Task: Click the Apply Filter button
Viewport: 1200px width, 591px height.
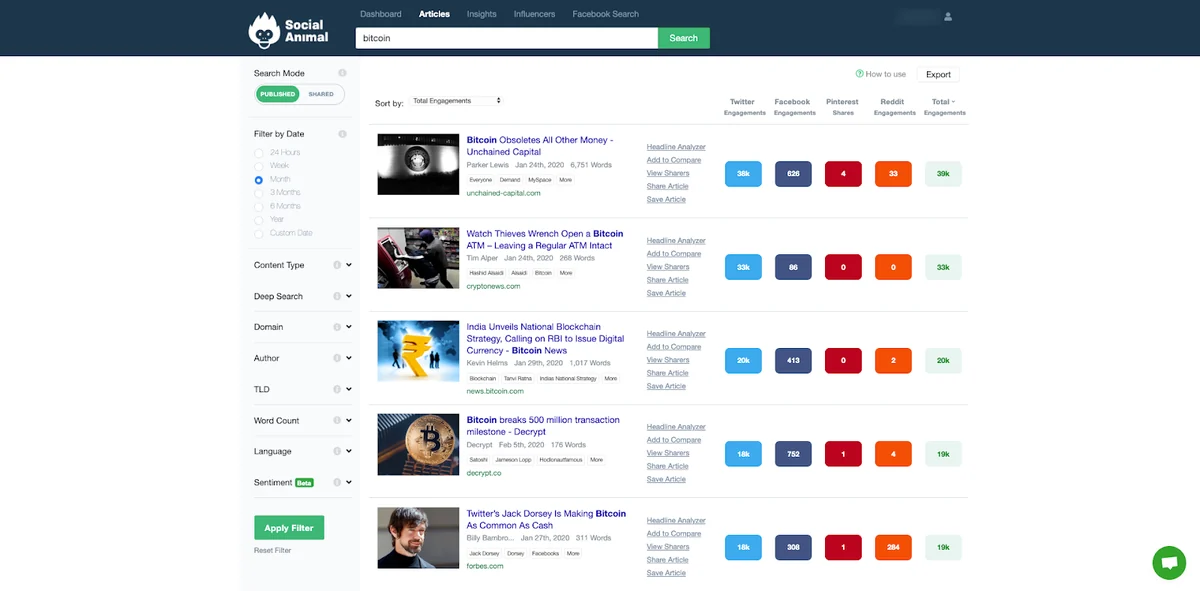Action: point(289,528)
